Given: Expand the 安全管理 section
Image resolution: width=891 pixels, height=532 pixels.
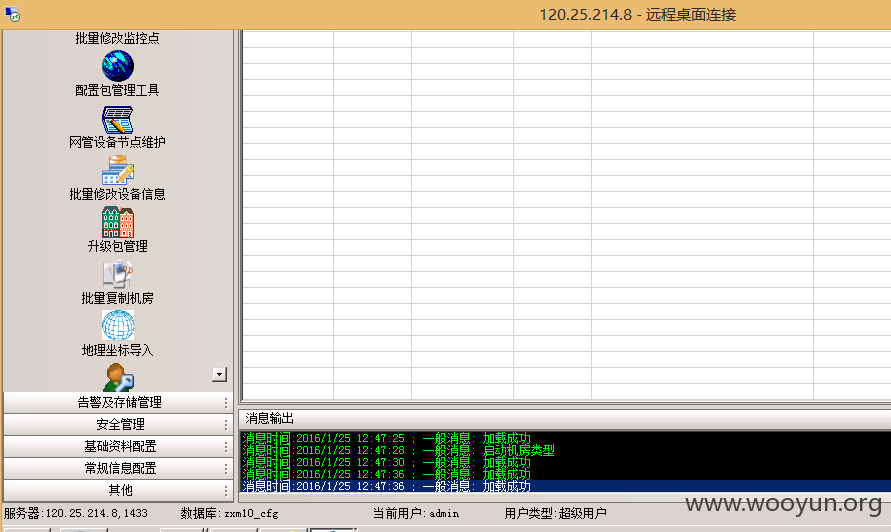Looking at the screenshot, I should 118,425.
